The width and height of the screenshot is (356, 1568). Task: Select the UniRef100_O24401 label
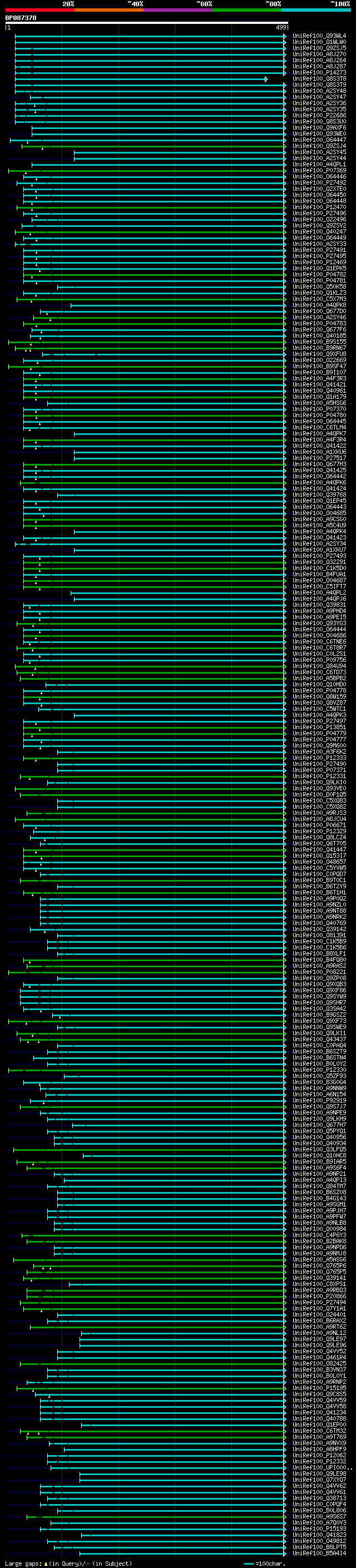319,1315
